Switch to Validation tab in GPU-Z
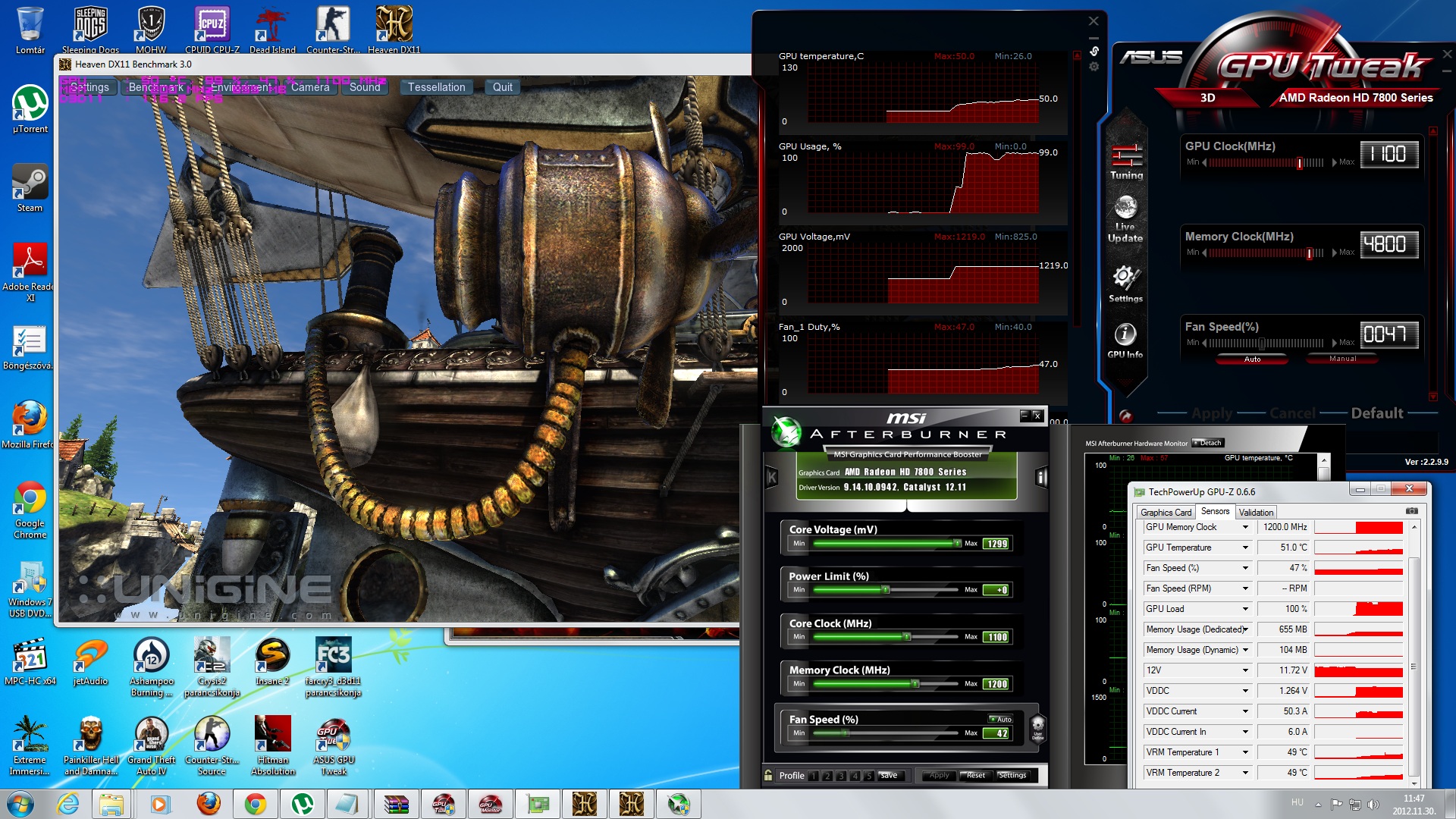The width and height of the screenshot is (1456, 819). pyautogui.click(x=1256, y=513)
